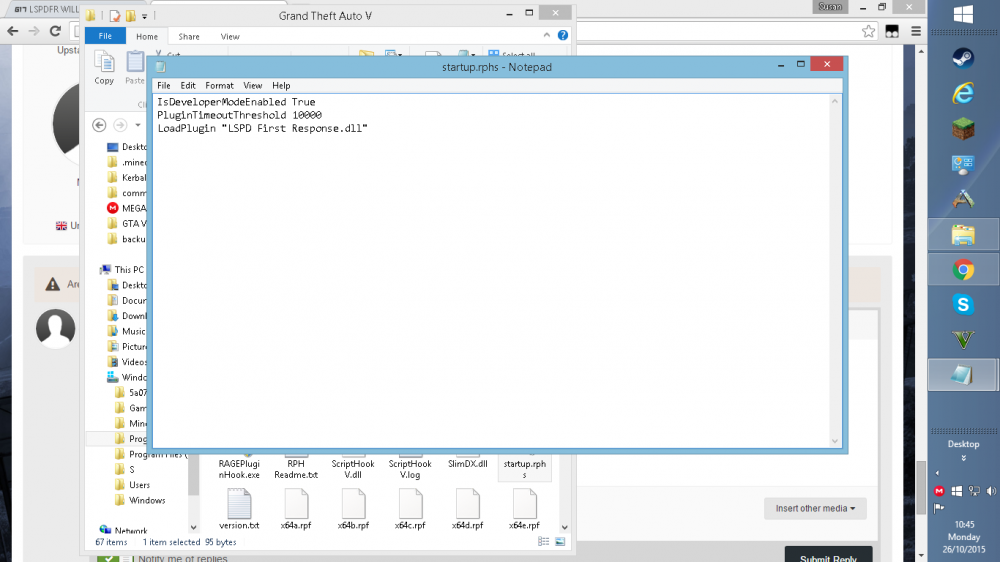This screenshot has width=1000, height=562.
Task: Open Notepad Format menu
Action: tap(219, 85)
